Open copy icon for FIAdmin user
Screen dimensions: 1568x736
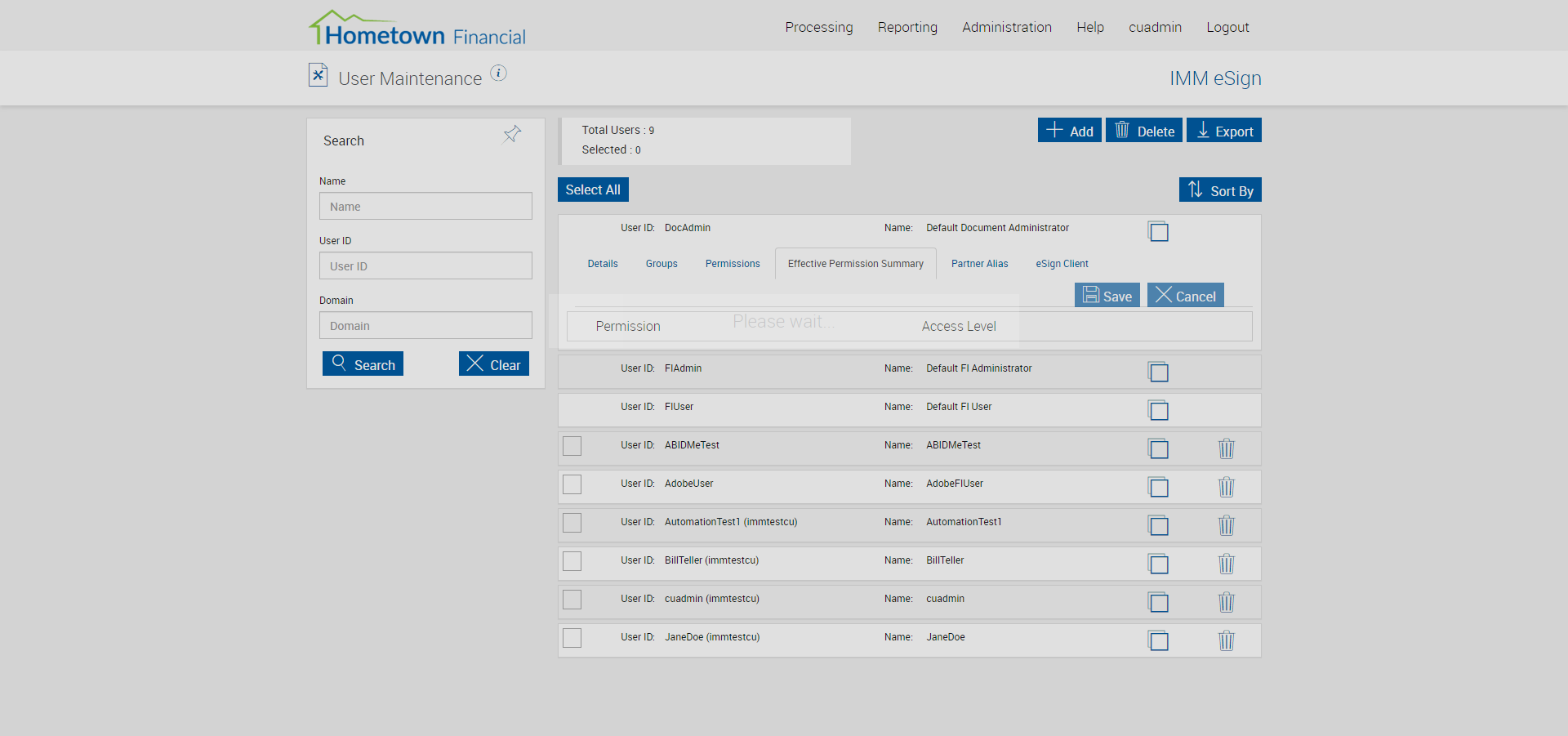[x=1158, y=372]
